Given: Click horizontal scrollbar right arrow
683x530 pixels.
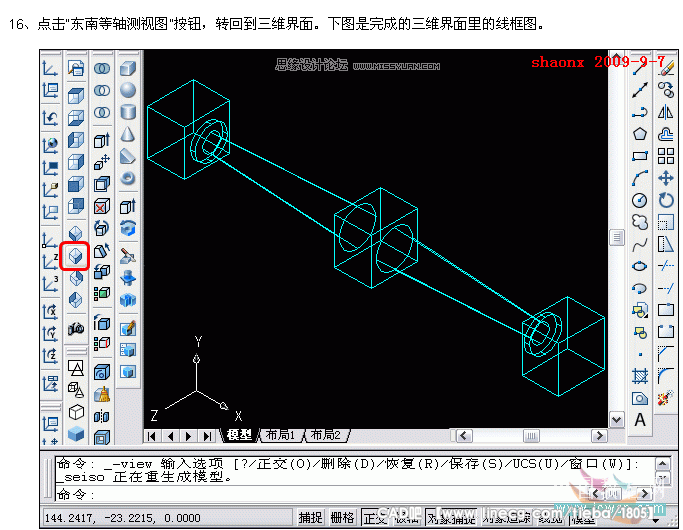Looking at the screenshot, I should [x=599, y=435].
